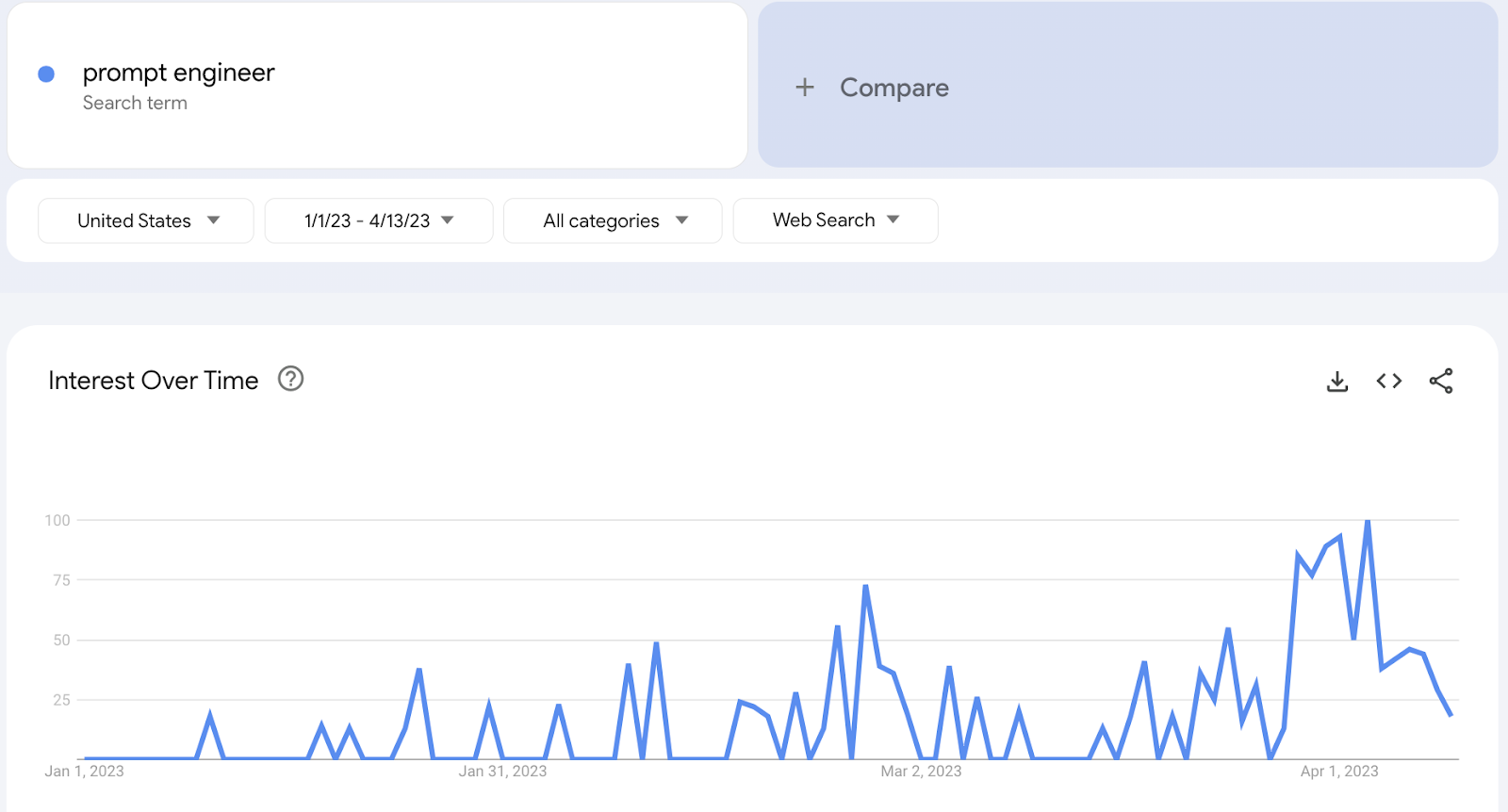Edit the prompt engineer search term

pos(179,73)
